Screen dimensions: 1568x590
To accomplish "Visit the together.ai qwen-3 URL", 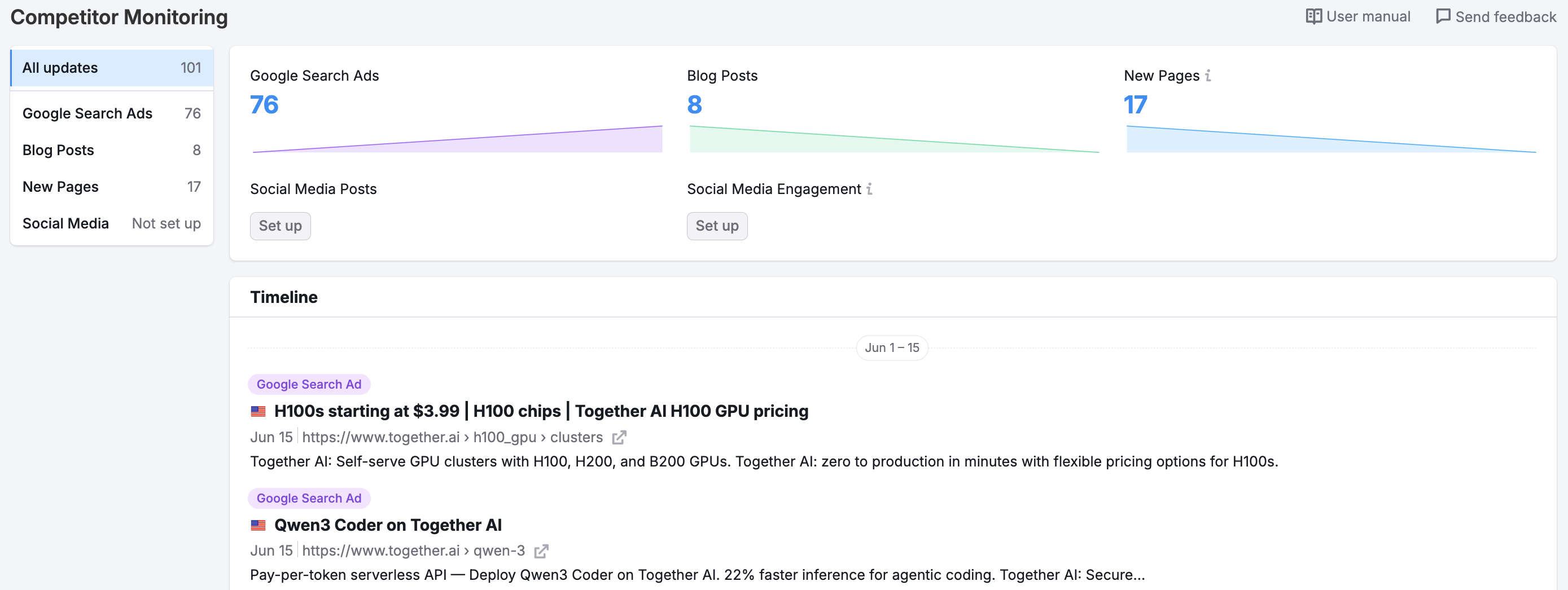I will pos(413,551).
